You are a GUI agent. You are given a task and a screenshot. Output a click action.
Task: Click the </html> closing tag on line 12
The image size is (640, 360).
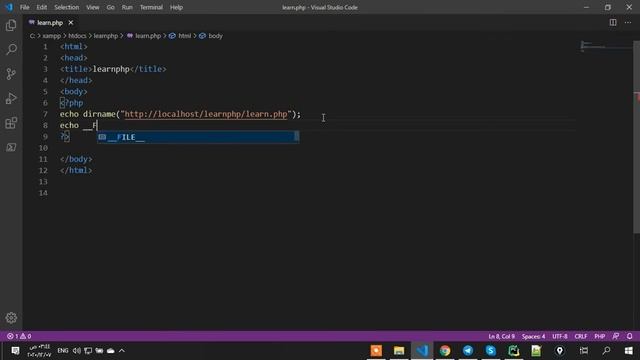pyautogui.click(x=76, y=170)
